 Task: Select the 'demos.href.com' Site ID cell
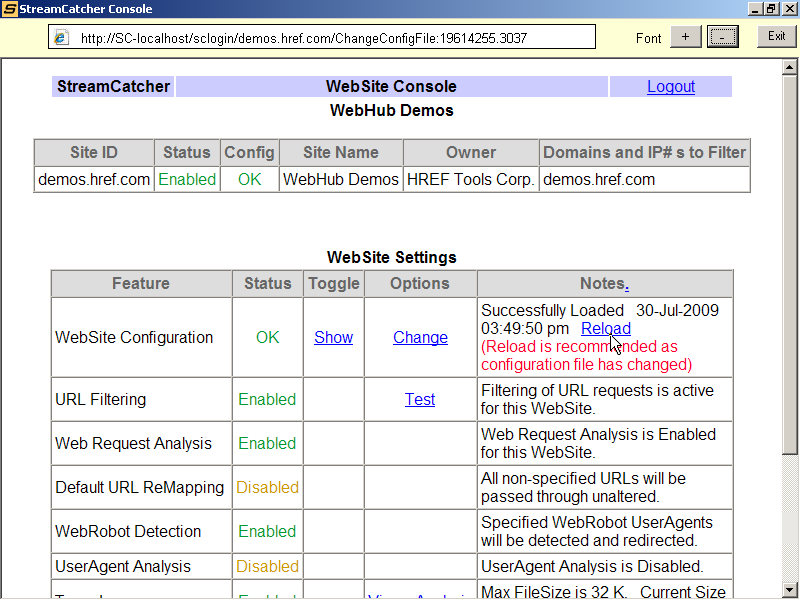click(94, 179)
